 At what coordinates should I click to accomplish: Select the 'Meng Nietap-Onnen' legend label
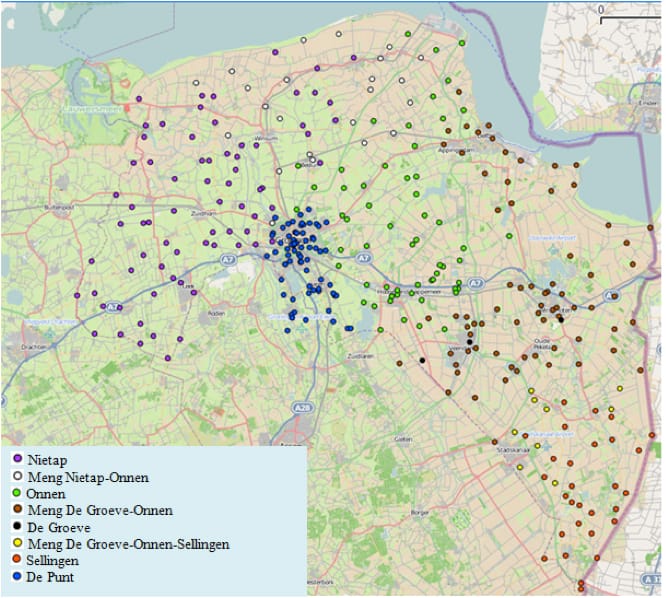tap(88, 477)
